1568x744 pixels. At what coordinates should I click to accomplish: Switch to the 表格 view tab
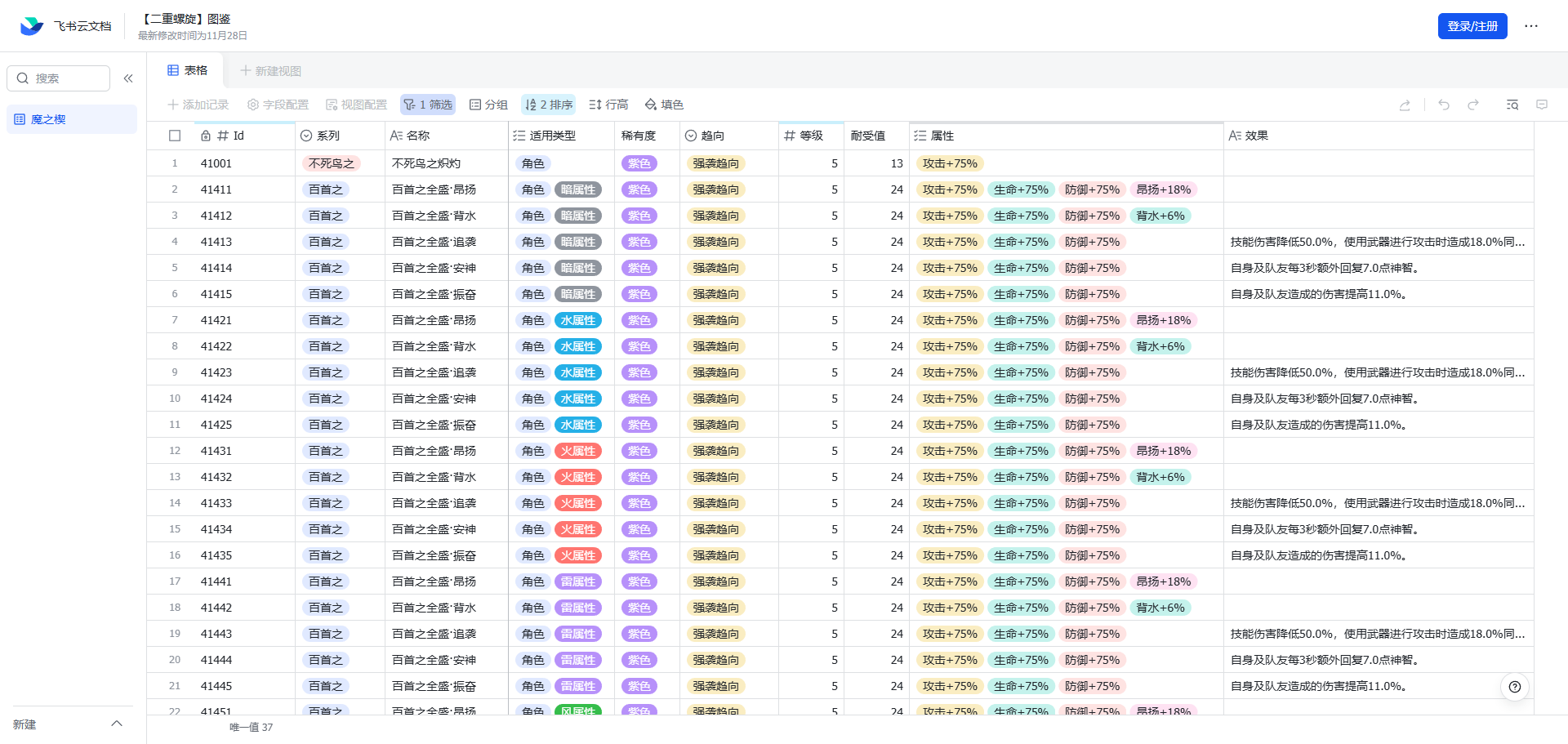click(x=188, y=71)
